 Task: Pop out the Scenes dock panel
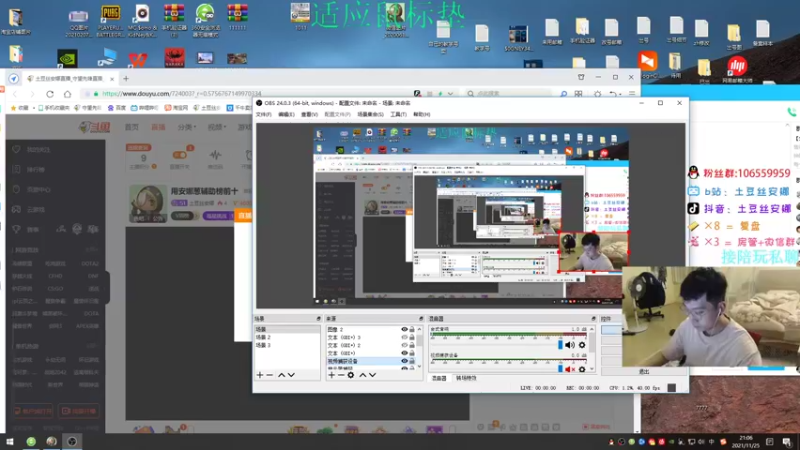point(318,318)
